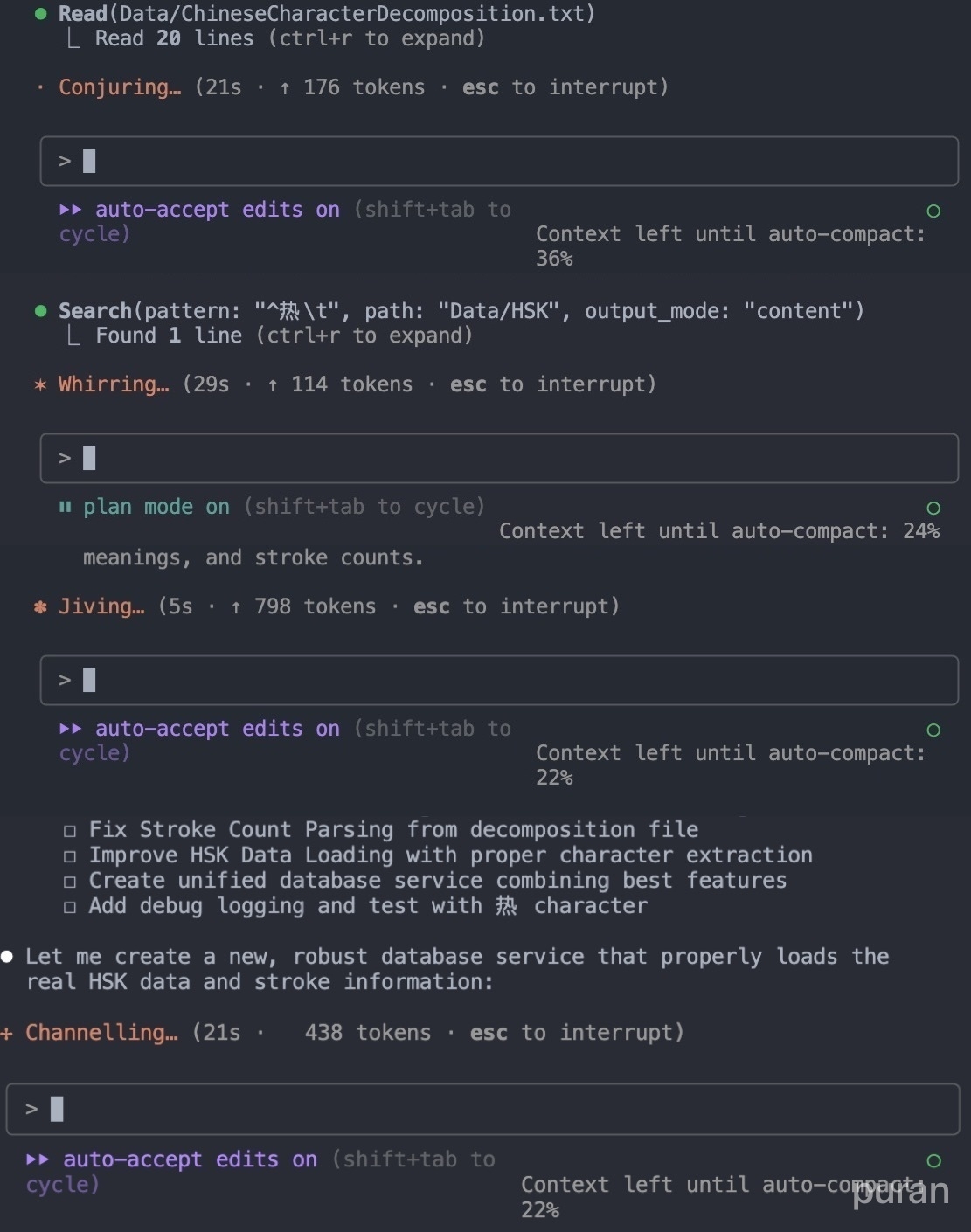
Task: Expand the Read 20 lines result
Action: point(289,38)
